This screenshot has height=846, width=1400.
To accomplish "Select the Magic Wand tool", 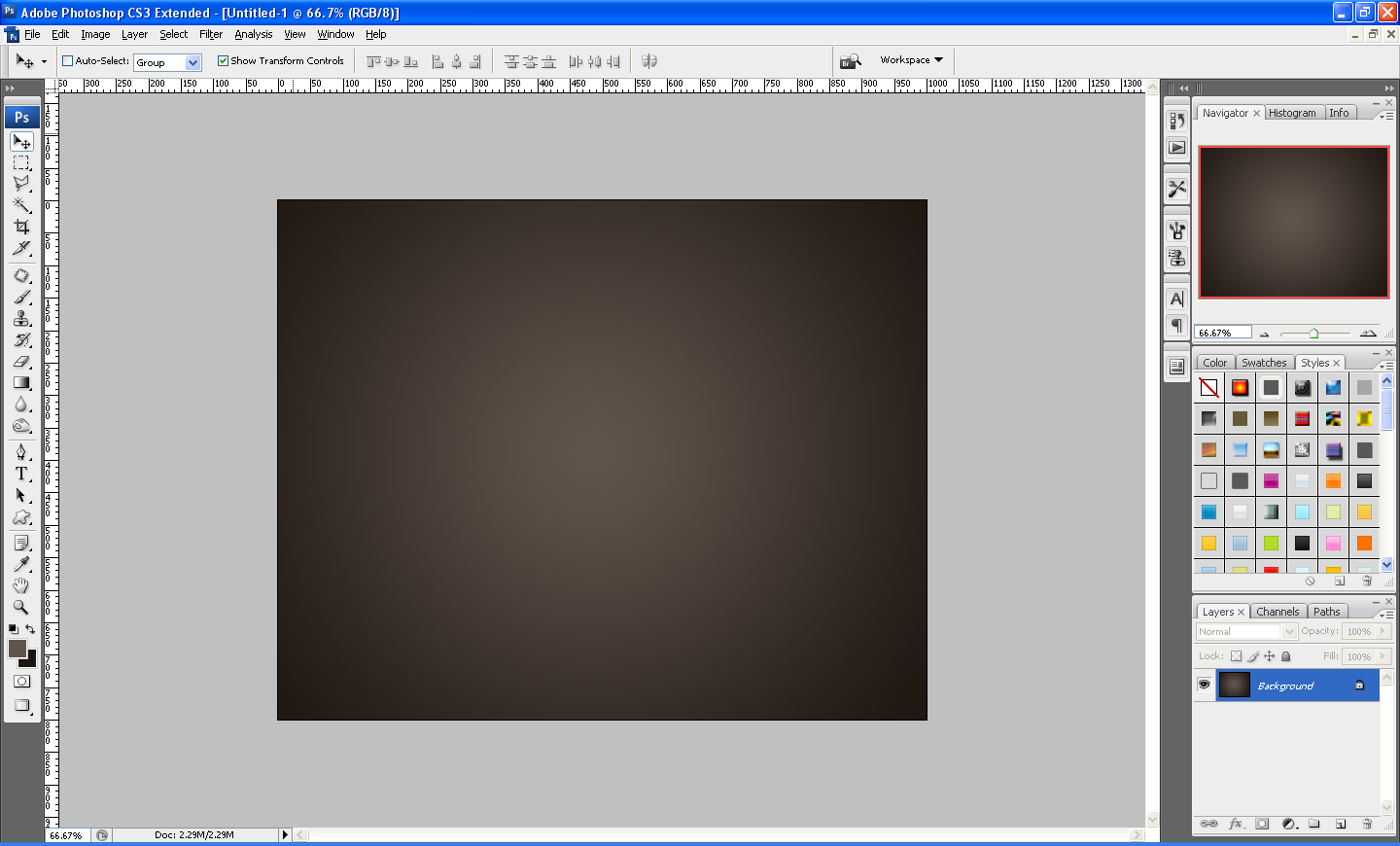I will pyautogui.click(x=21, y=204).
